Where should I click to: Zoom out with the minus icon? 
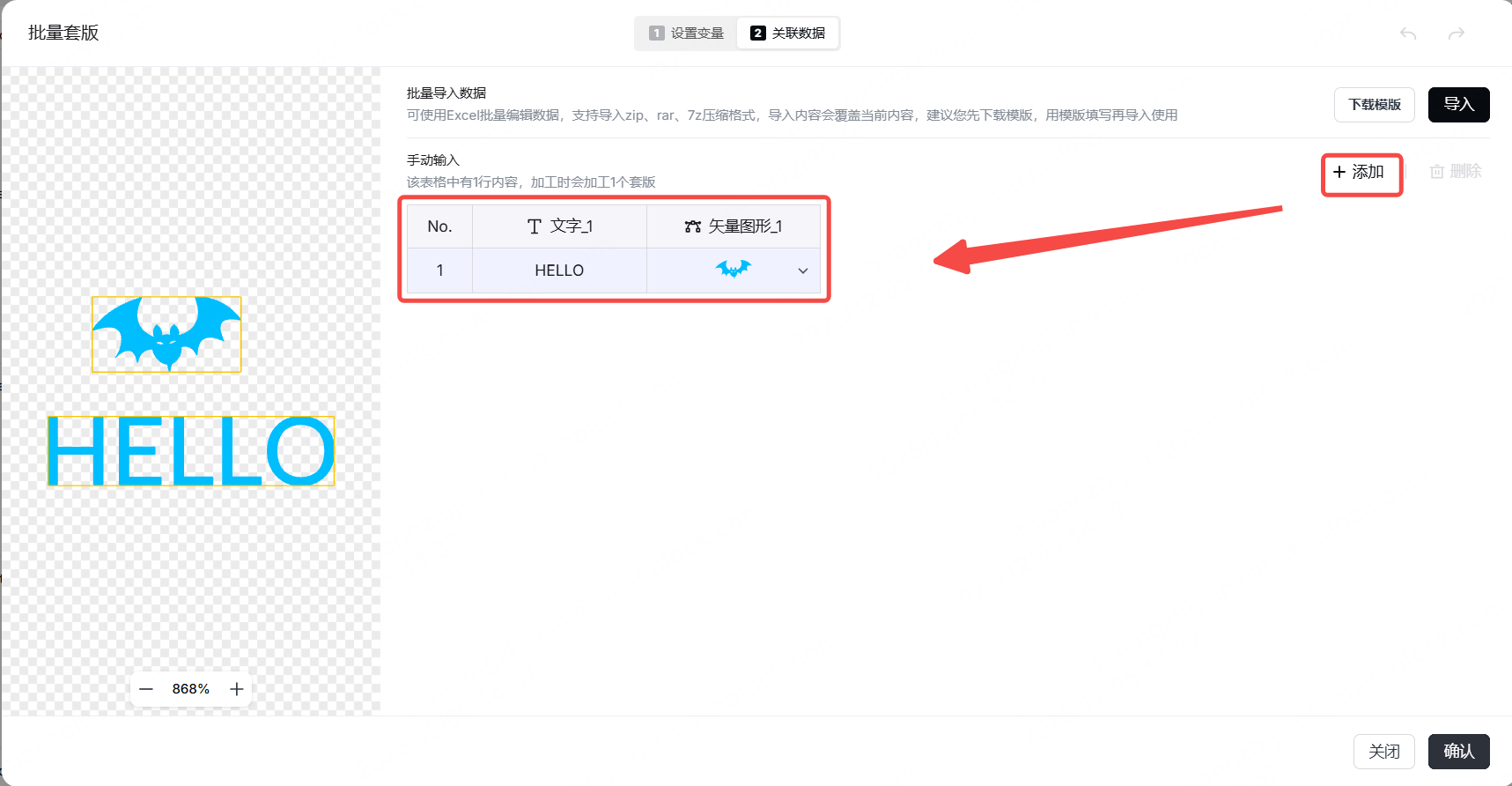click(x=147, y=689)
